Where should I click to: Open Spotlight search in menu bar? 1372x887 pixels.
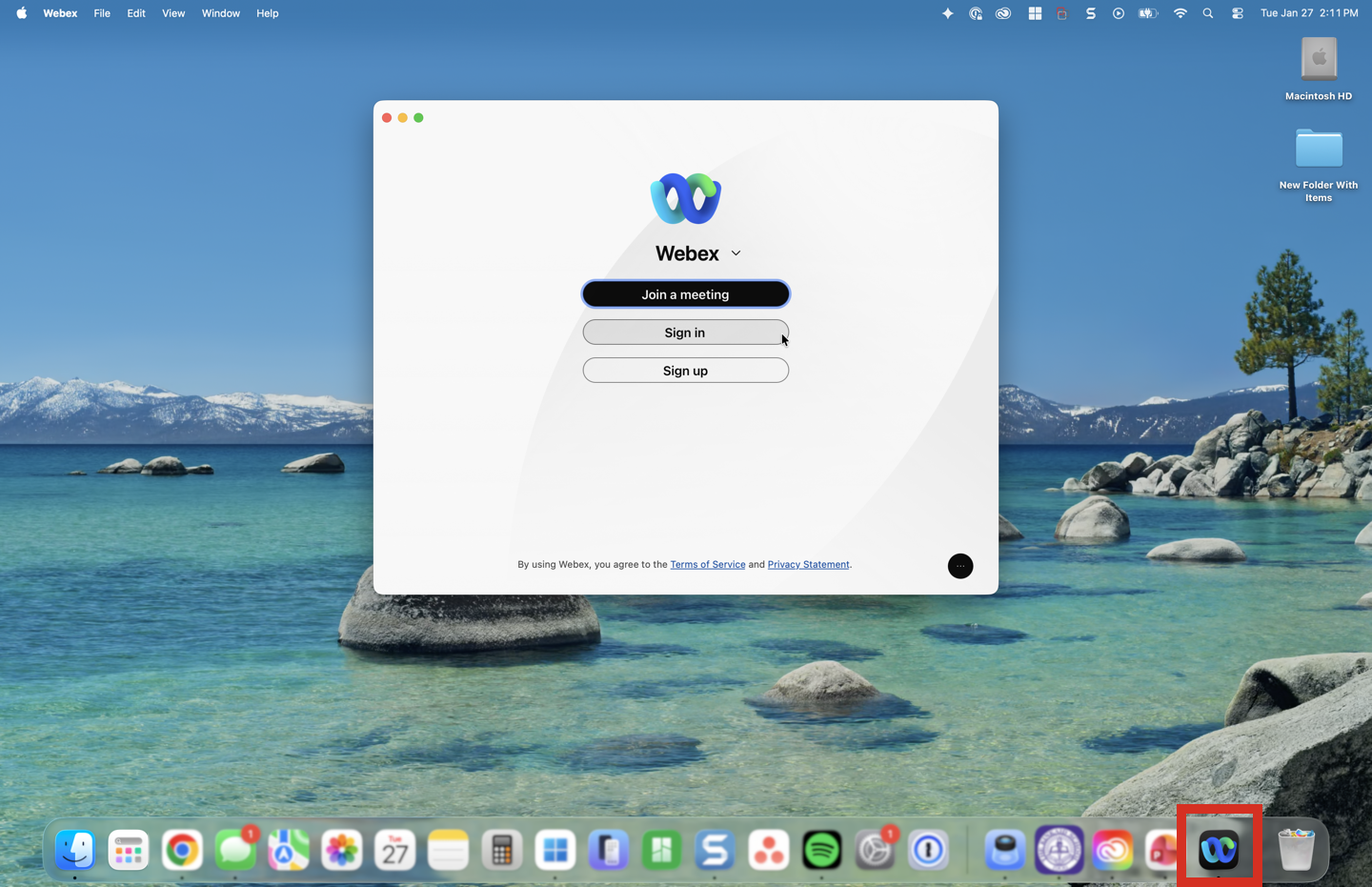coord(1208,13)
